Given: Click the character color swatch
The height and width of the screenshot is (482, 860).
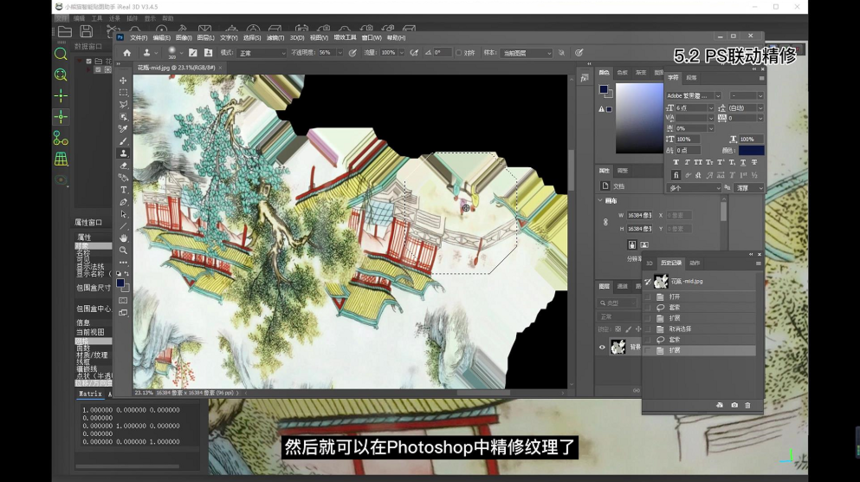Looking at the screenshot, I should pos(751,150).
